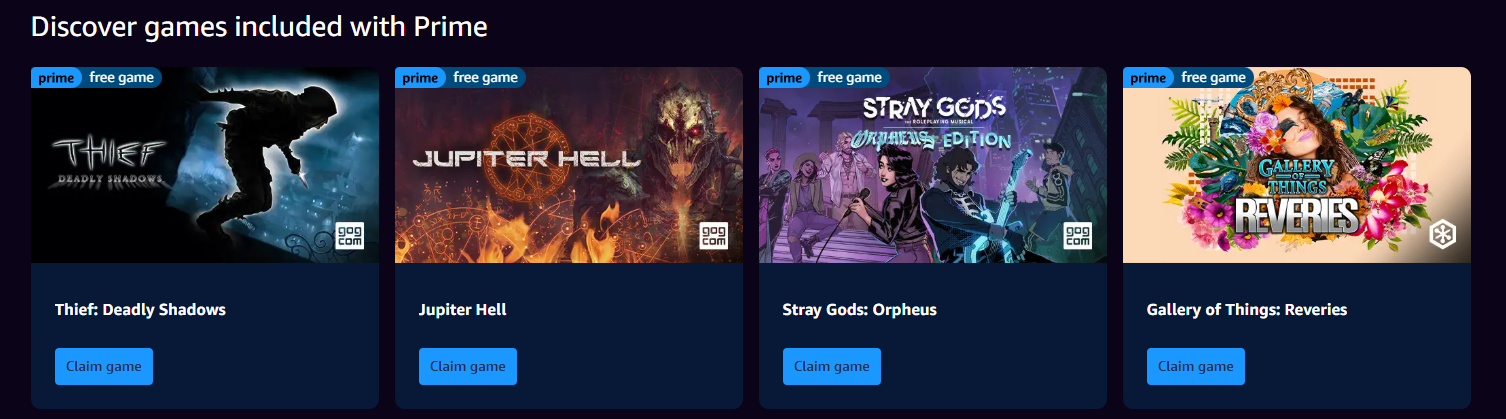Viewport: 1506px width, 419px height.
Task: Claim game for Thief: Deadly Shadows
Action: (104, 366)
